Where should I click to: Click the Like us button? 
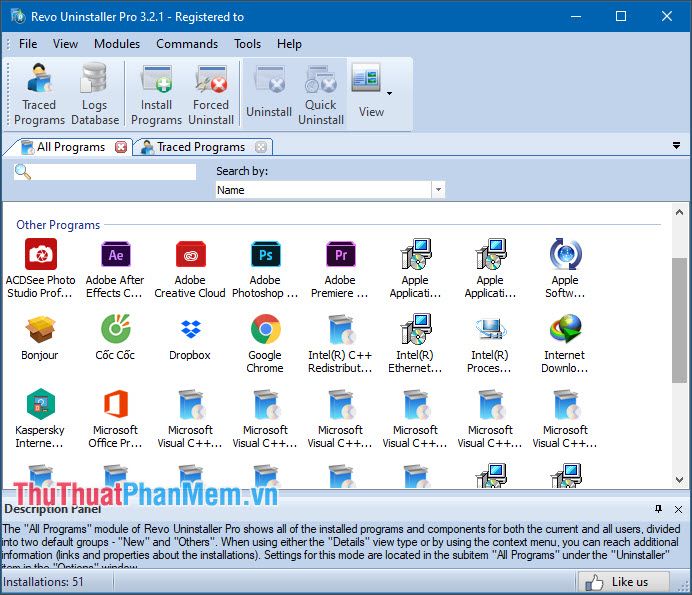[623, 582]
